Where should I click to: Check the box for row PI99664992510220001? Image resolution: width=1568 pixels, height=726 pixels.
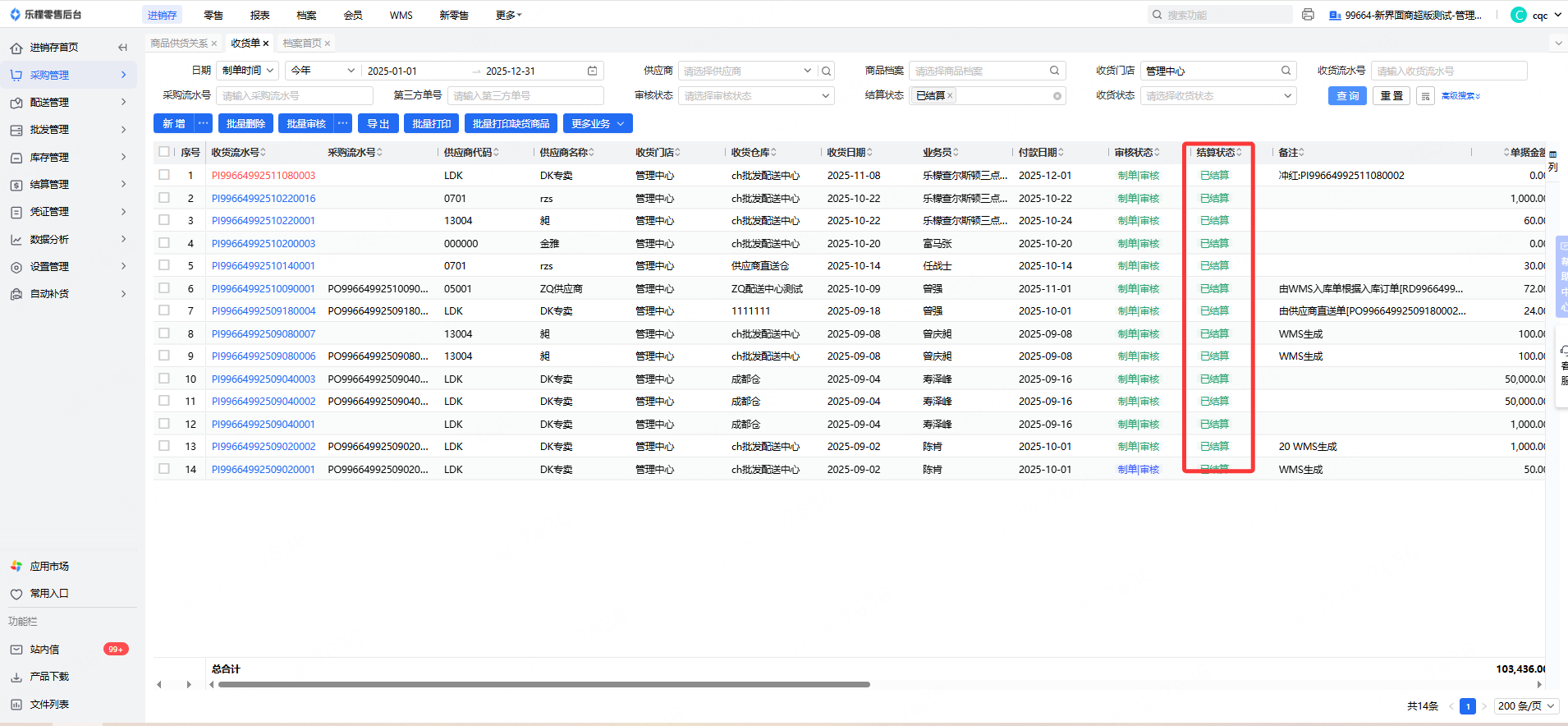pyautogui.click(x=164, y=220)
